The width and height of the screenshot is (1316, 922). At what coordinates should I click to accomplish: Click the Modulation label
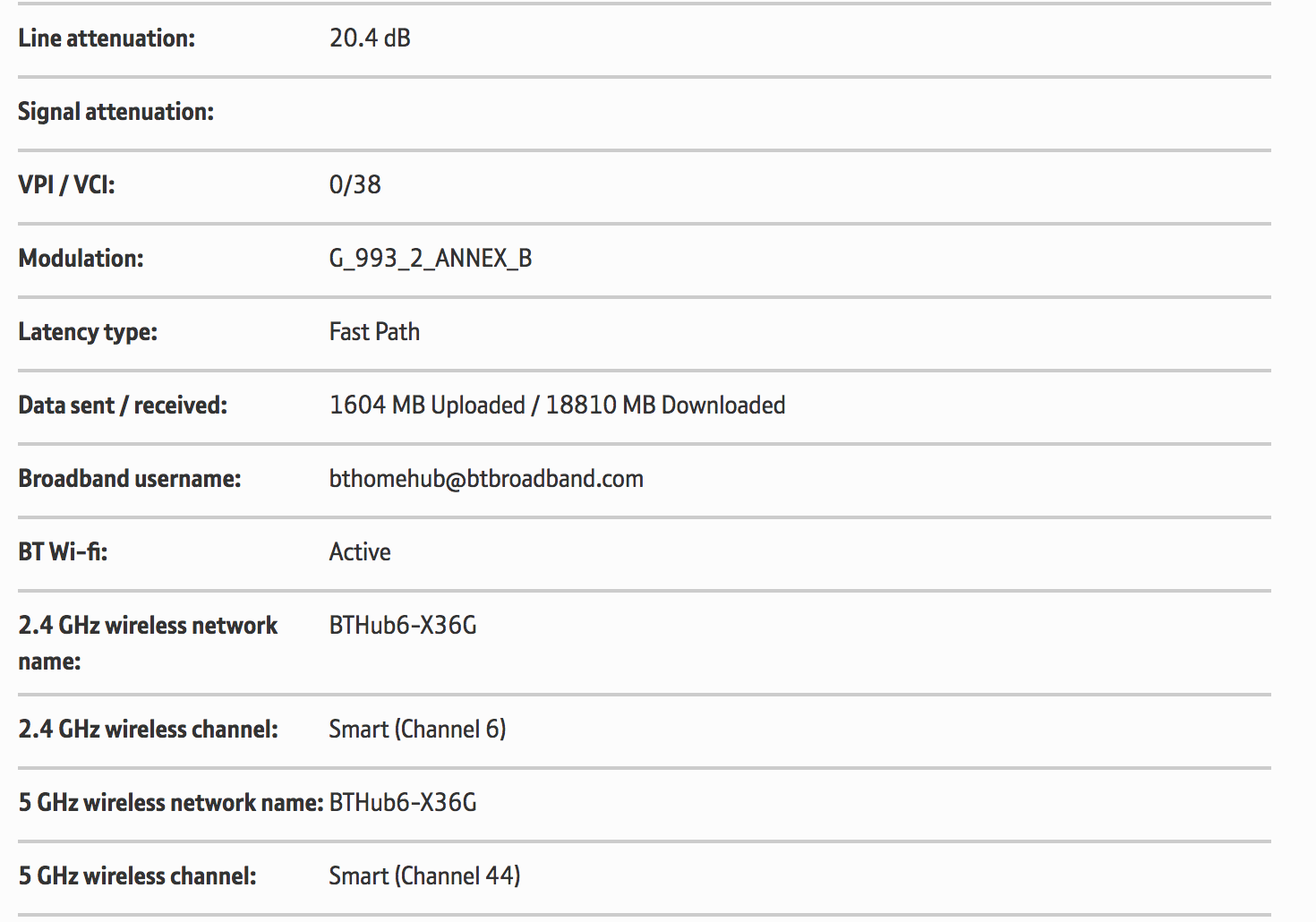[x=81, y=259]
